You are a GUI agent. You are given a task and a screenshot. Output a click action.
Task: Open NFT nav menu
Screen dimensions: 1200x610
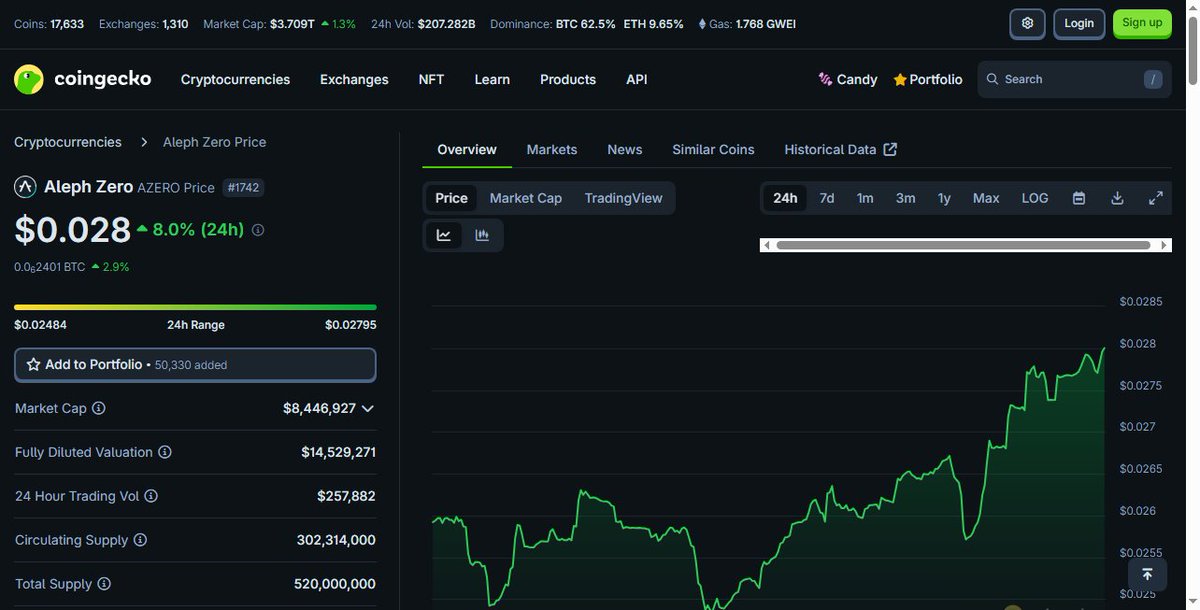(x=431, y=79)
